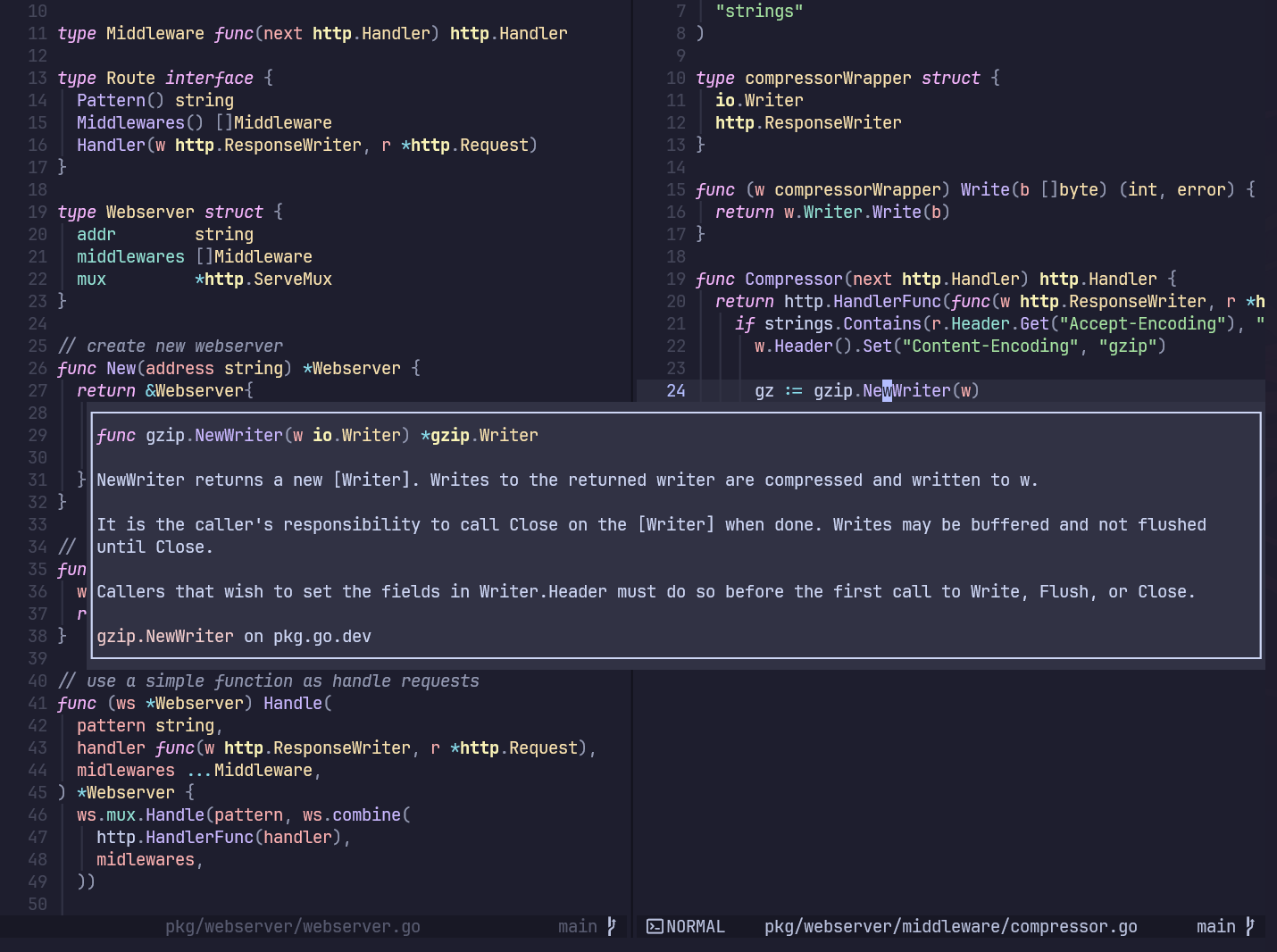The image size is (1277, 952).
Task: Click 'mux *http.ServeMux' field on line 22
Action: (x=204, y=279)
